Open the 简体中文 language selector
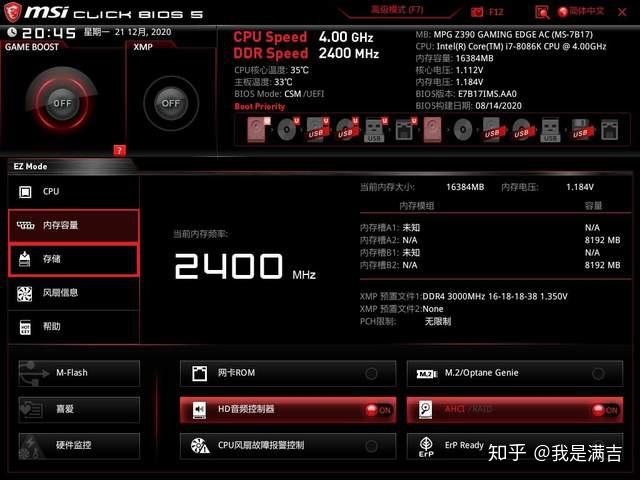This screenshot has height=480, width=640. pyautogui.click(x=581, y=11)
